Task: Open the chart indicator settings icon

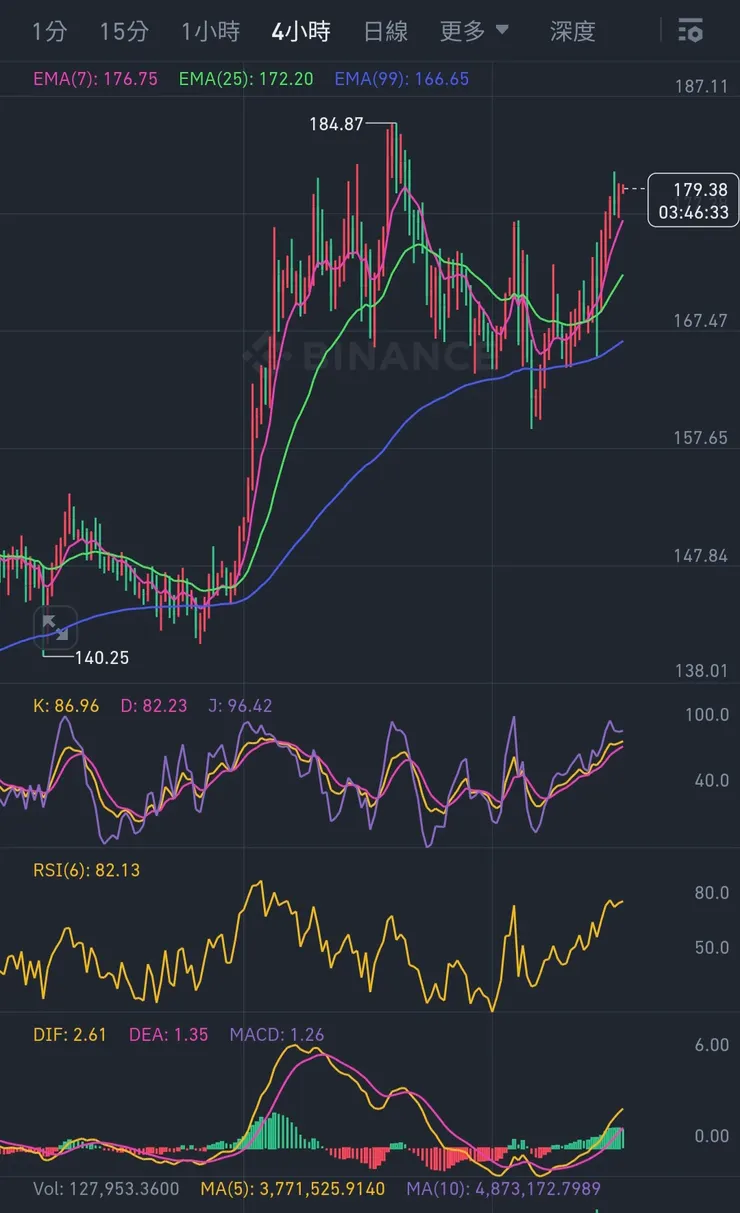Action: (690, 31)
